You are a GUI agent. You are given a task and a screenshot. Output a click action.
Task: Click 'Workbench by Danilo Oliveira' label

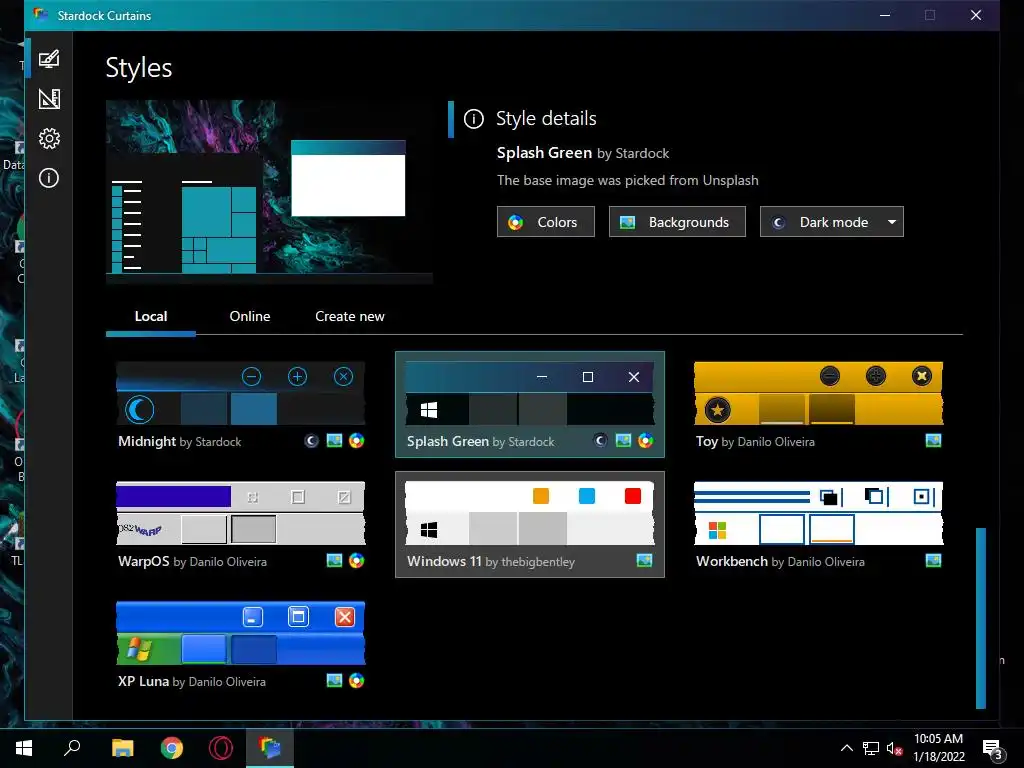780,562
